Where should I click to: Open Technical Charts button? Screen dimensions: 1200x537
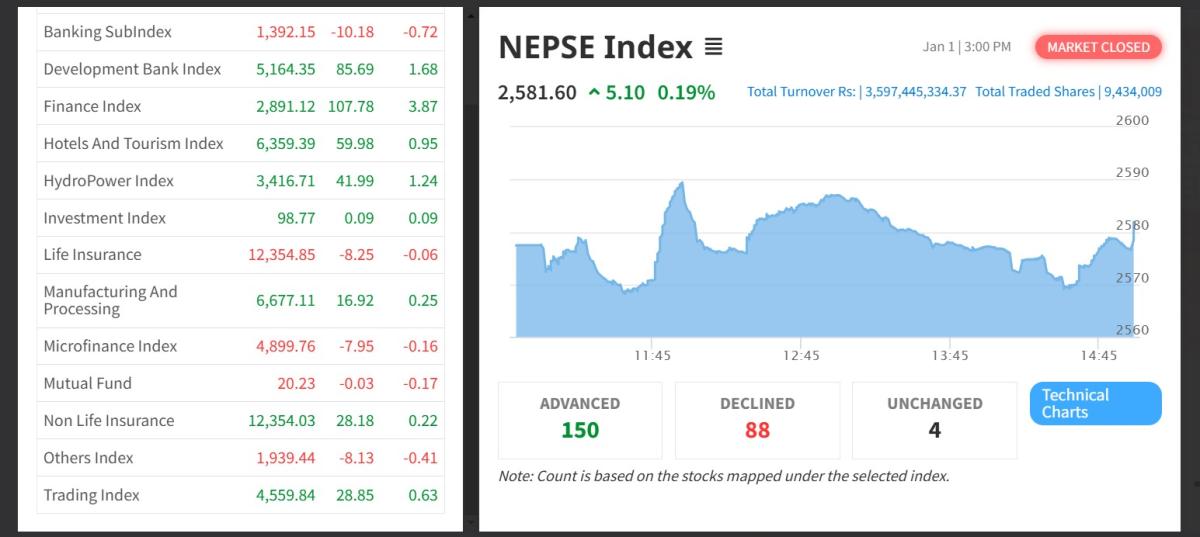point(1095,403)
